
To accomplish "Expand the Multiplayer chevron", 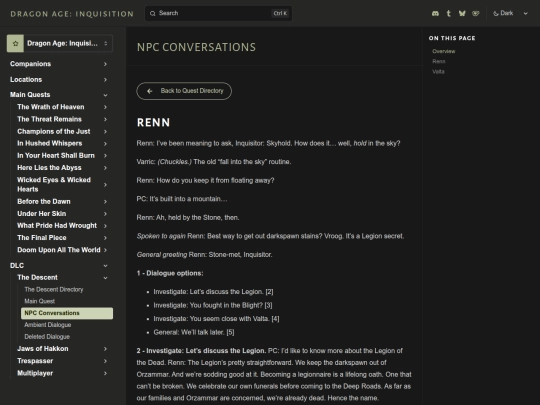I will [105, 373].
